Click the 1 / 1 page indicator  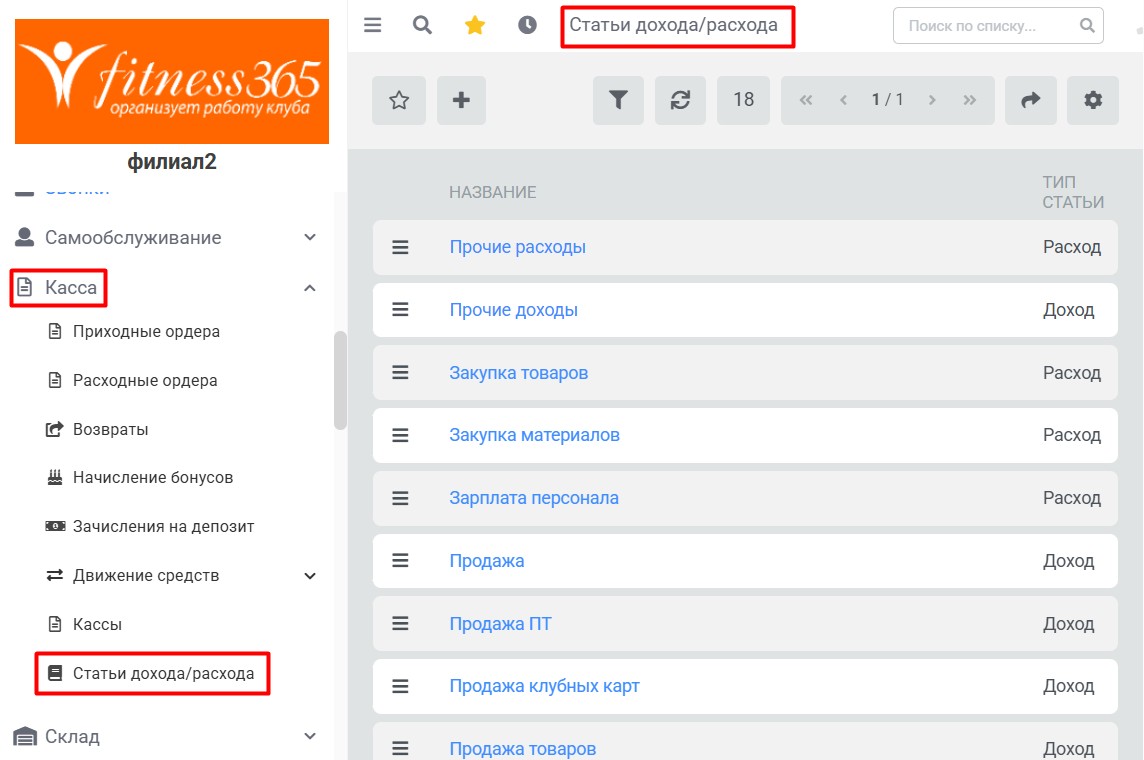(887, 100)
